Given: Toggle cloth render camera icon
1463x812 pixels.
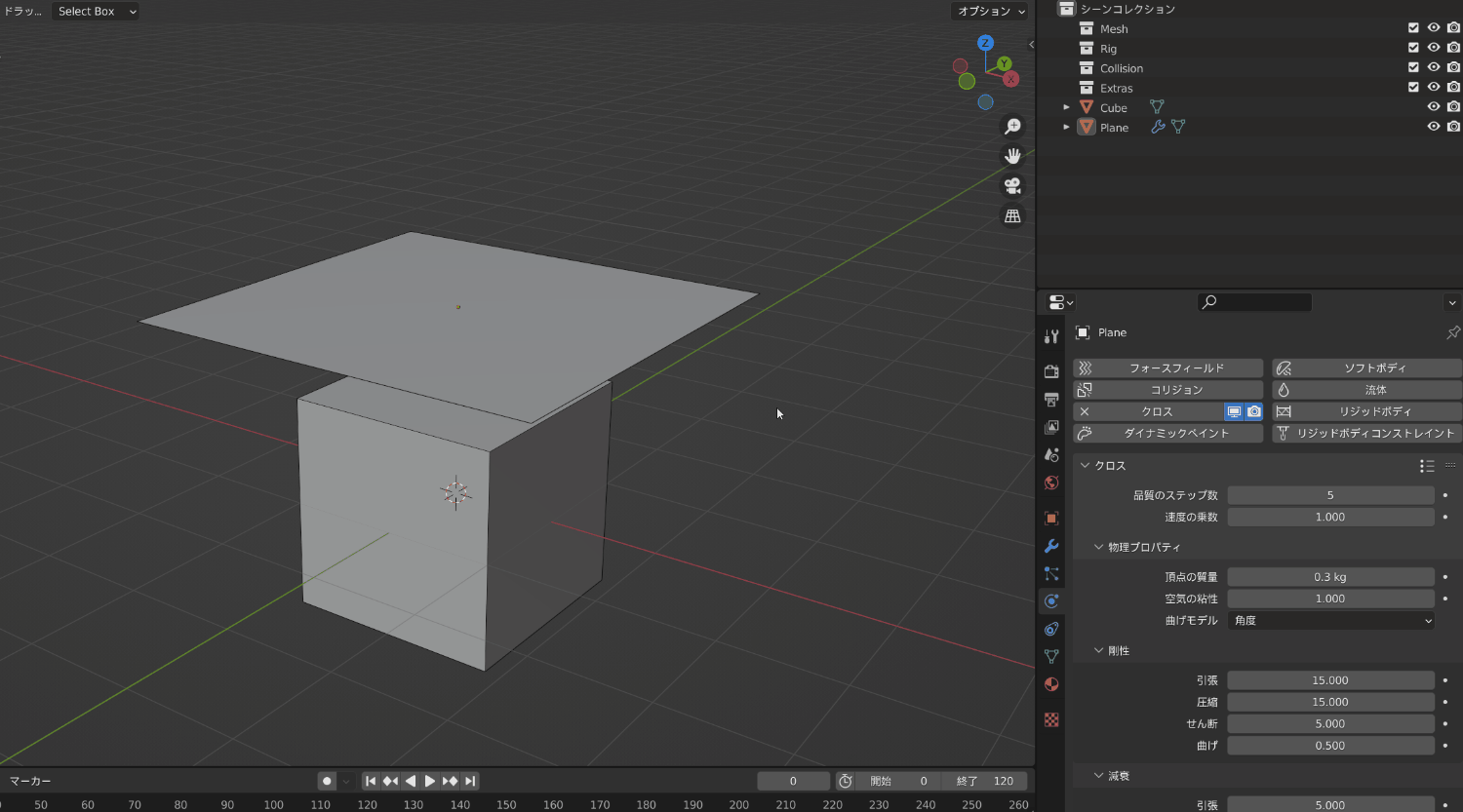Looking at the screenshot, I should 1254,411.
